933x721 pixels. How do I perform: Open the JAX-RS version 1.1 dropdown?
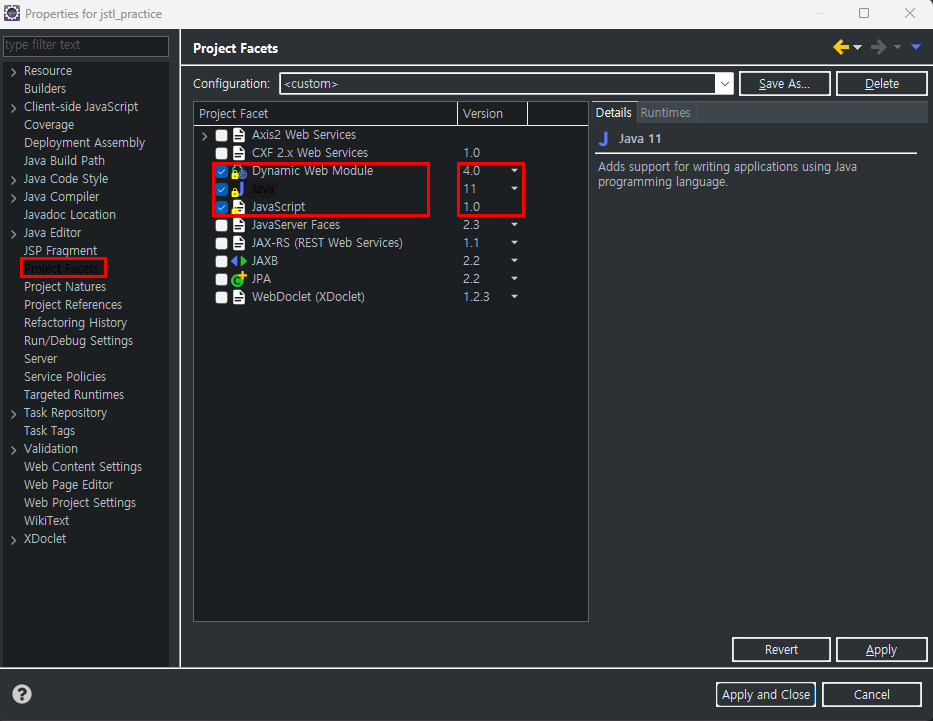[514, 243]
